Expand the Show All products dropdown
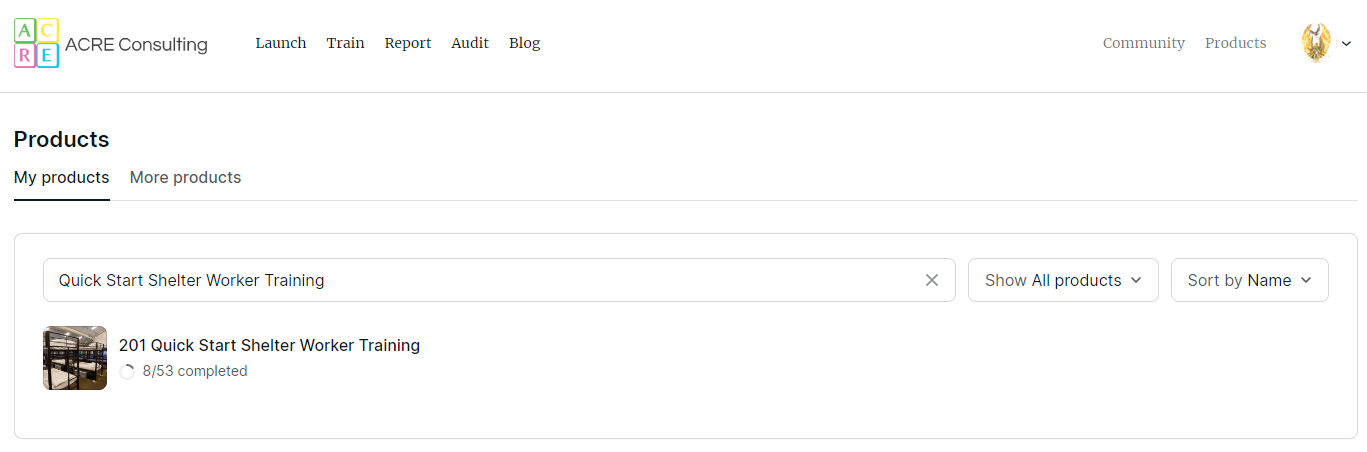Screen dimensions: 1367x452 (1062, 280)
